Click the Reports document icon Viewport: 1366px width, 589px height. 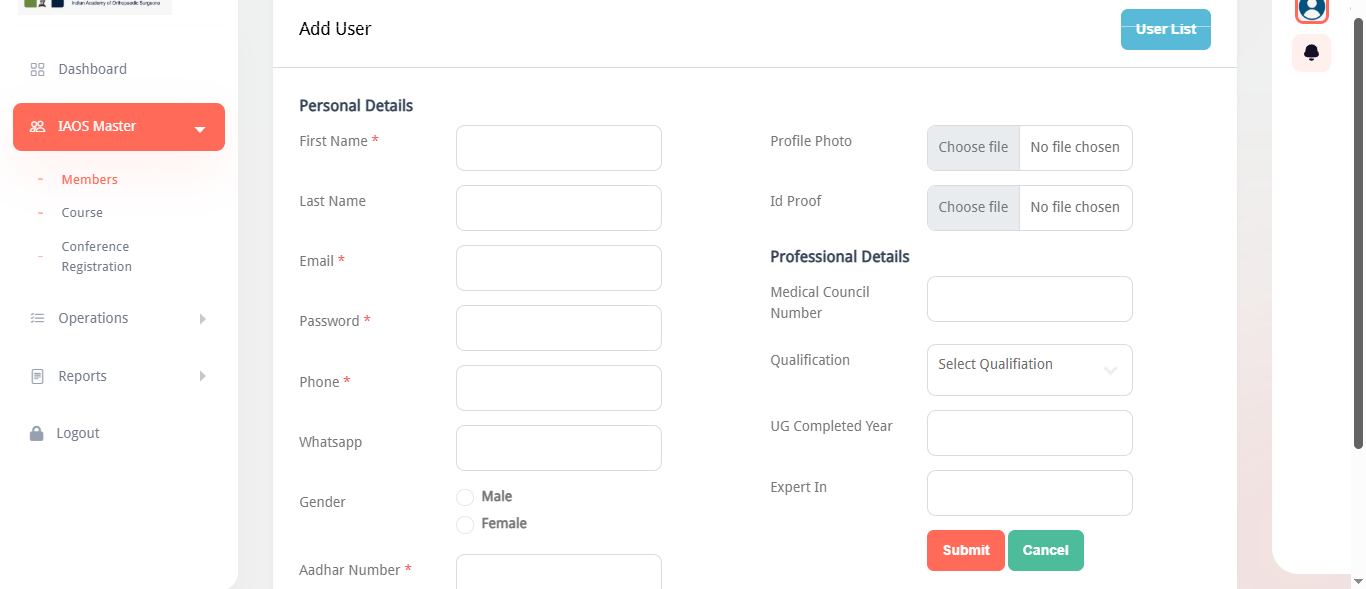click(38, 377)
